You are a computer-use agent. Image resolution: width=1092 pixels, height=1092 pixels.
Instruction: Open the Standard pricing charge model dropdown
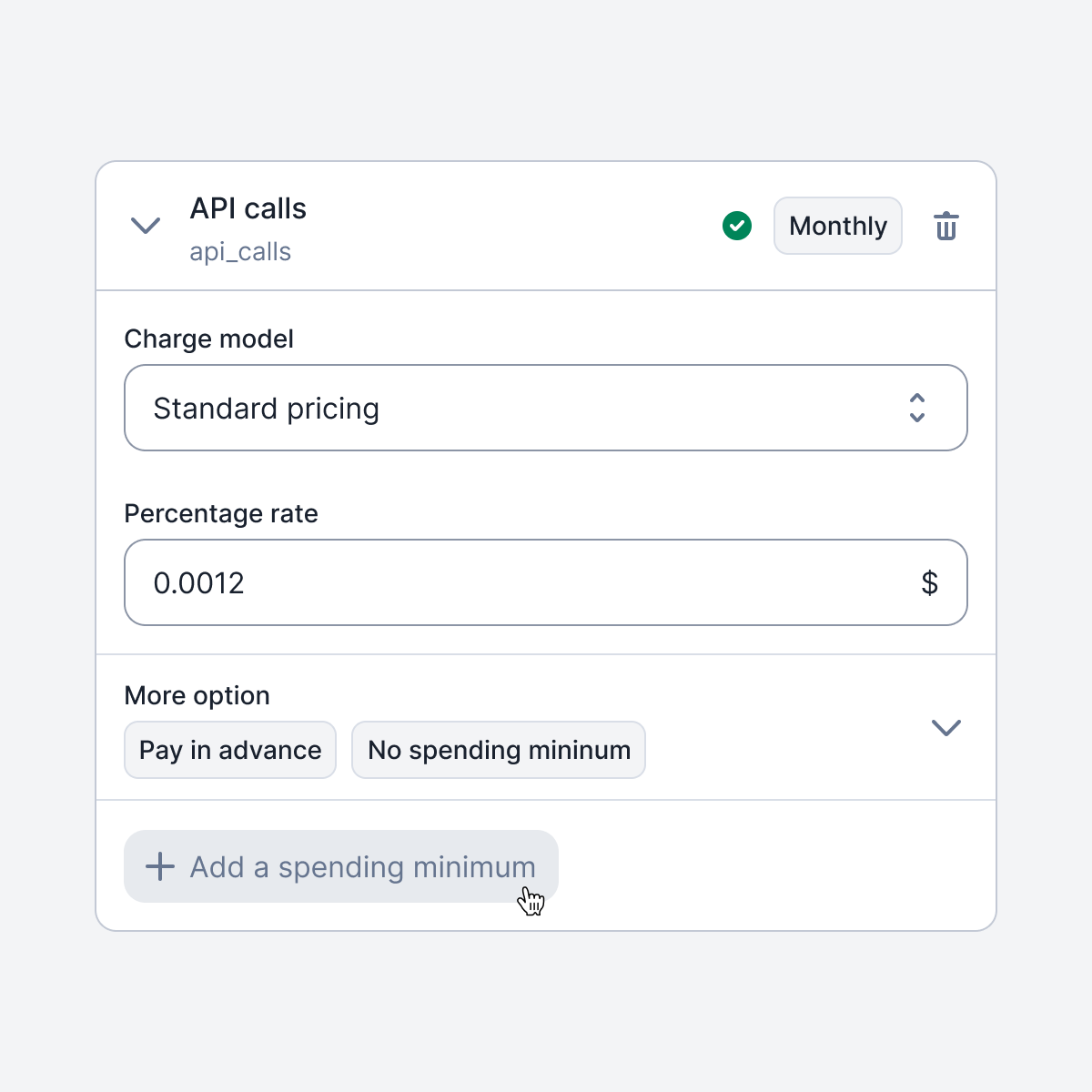point(546,408)
